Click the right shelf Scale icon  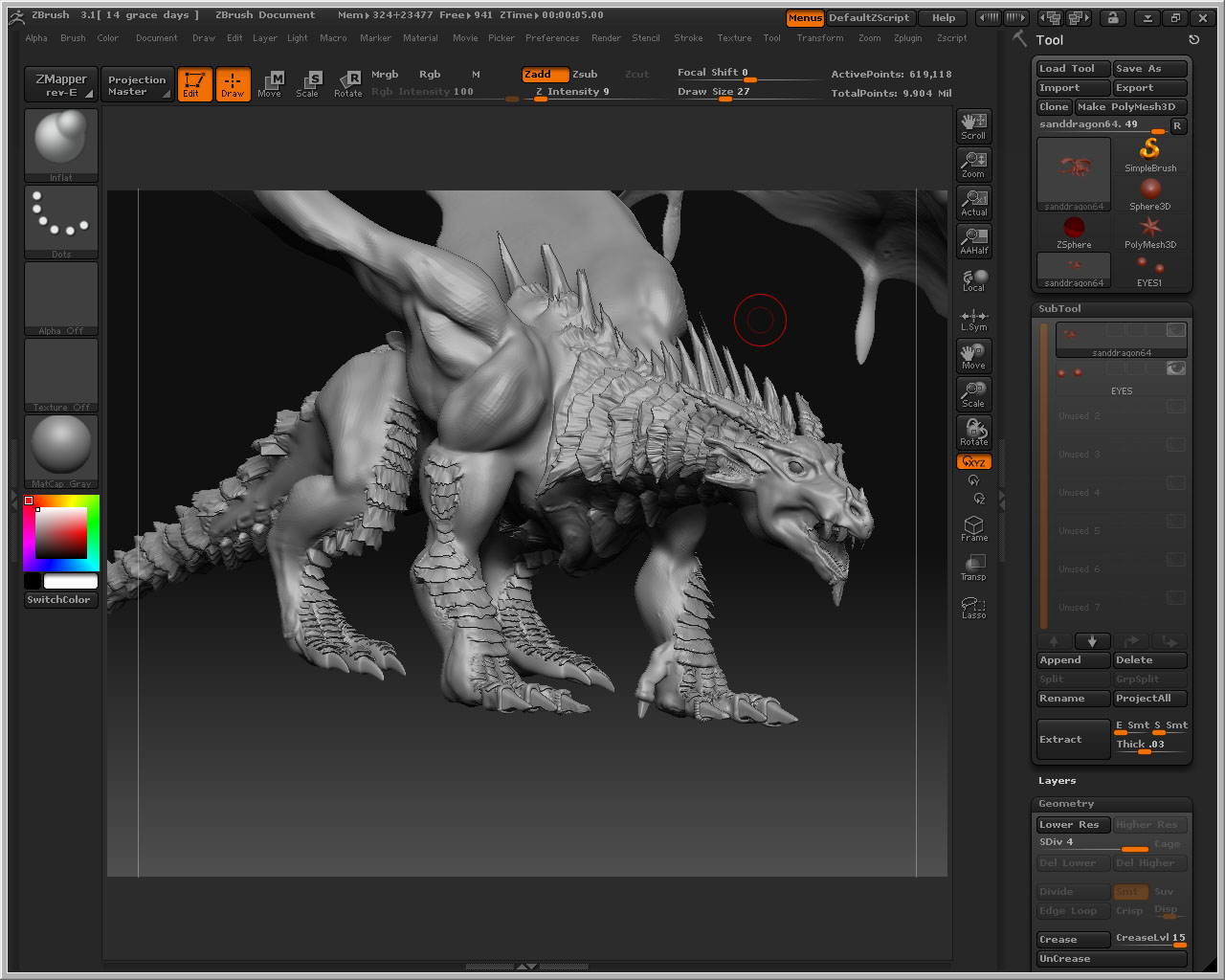[973, 394]
